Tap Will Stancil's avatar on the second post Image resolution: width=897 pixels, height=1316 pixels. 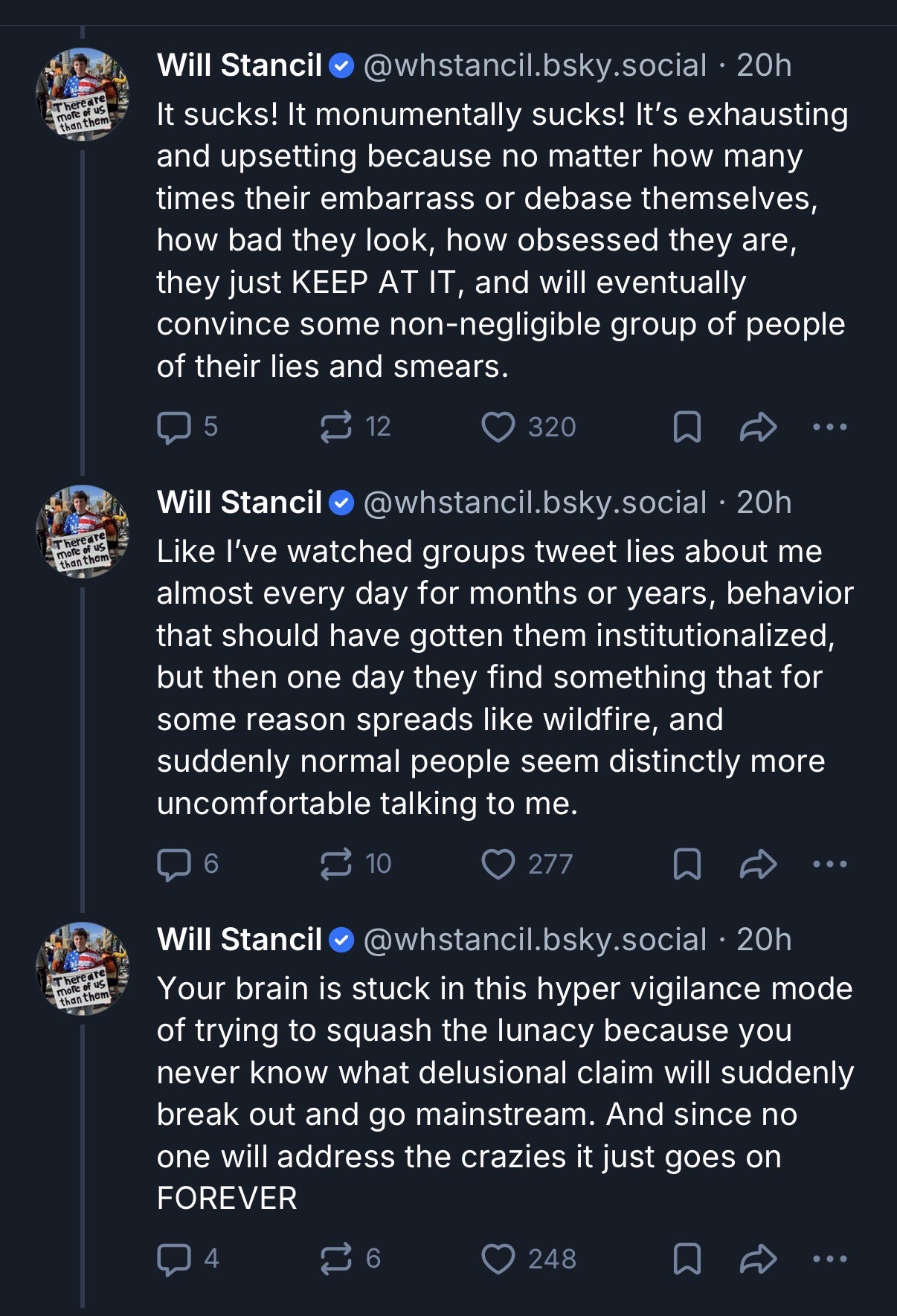(x=83, y=532)
